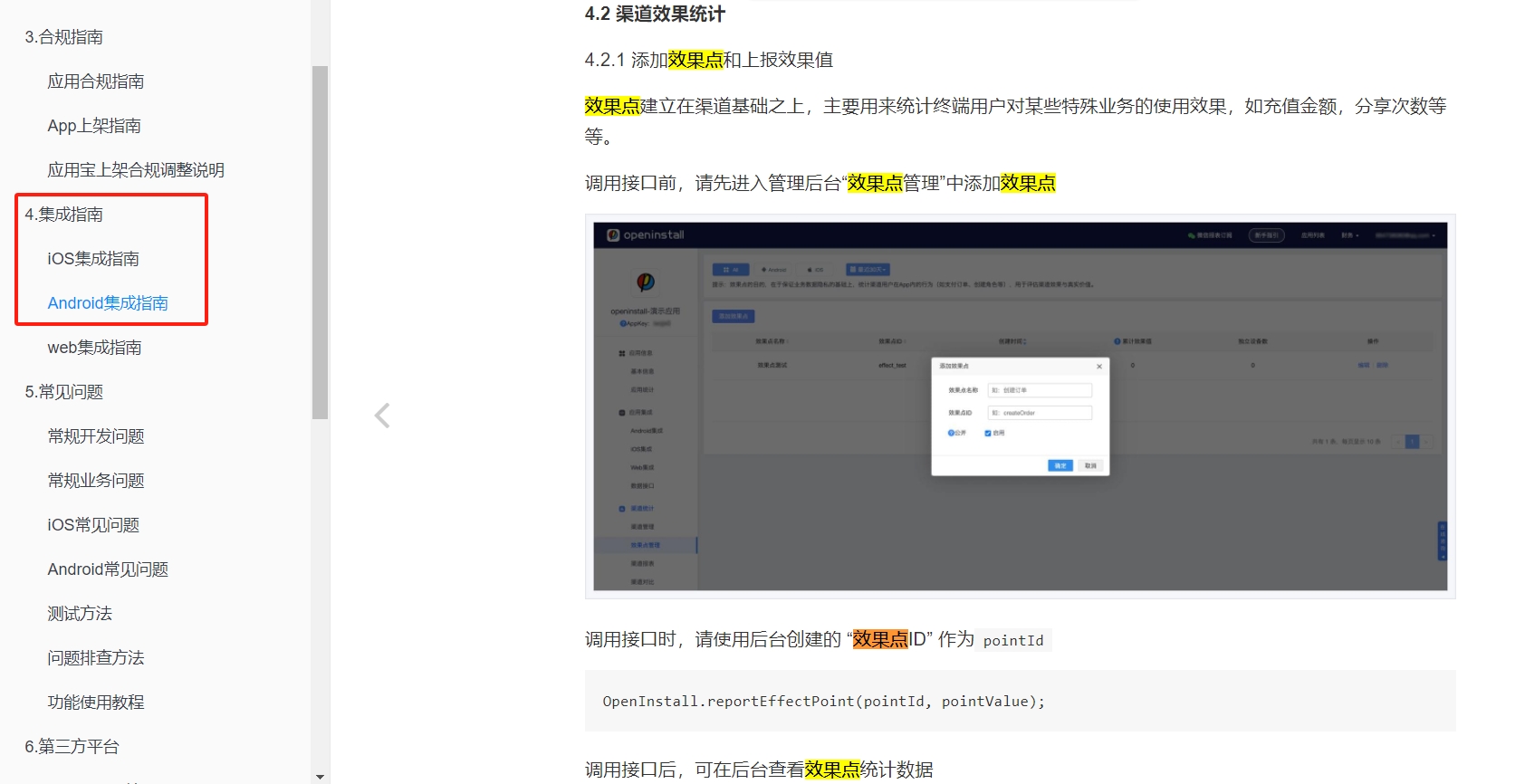Screen dimensions: 1525x784
Task: Click the reportEffectPoint code block
Action: pos(1020,701)
